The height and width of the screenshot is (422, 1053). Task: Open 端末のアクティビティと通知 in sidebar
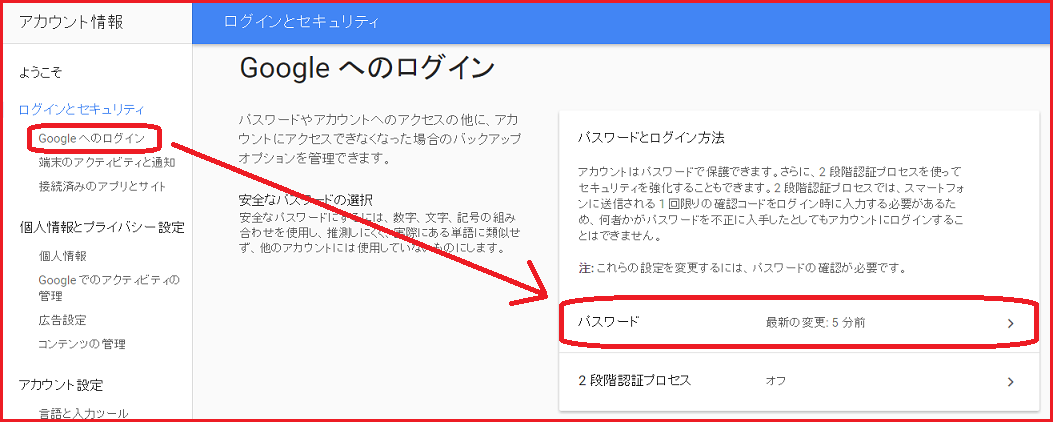click(x=107, y=162)
